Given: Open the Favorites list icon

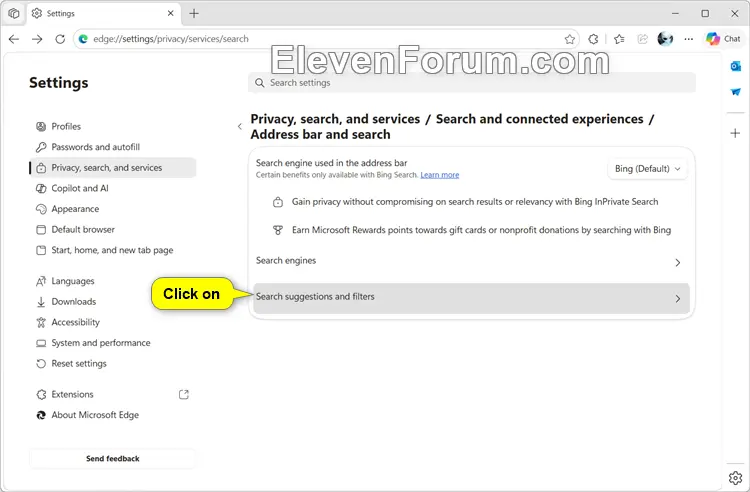Looking at the screenshot, I should [619, 39].
